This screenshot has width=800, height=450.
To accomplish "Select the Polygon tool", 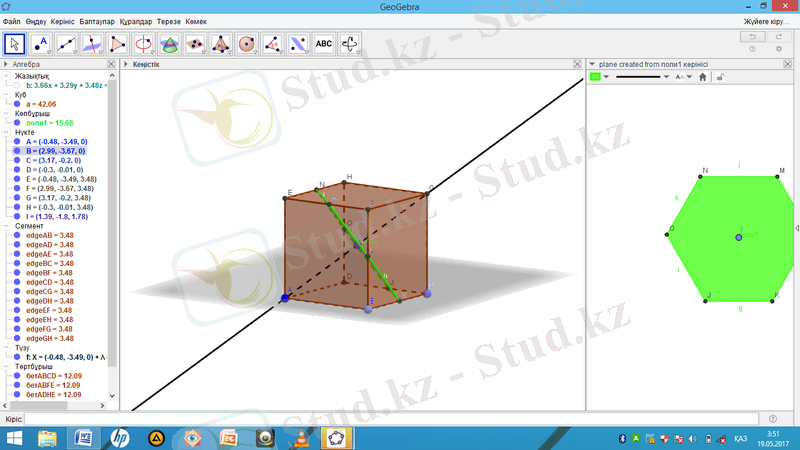I will coord(118,43).
